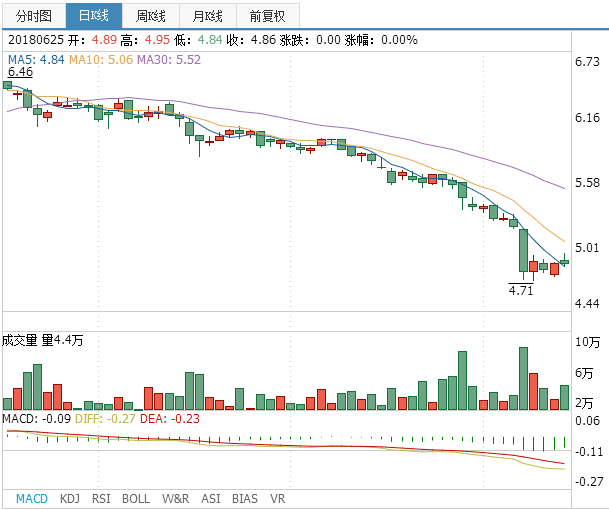Open the 月K线 tab

(208, 16)
